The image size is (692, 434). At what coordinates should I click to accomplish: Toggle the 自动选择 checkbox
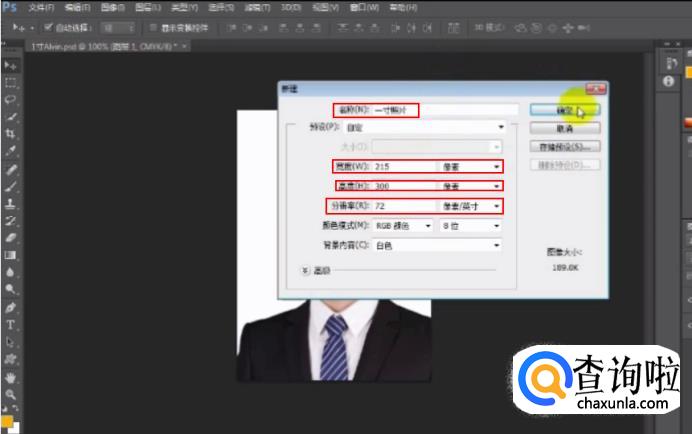48,27
